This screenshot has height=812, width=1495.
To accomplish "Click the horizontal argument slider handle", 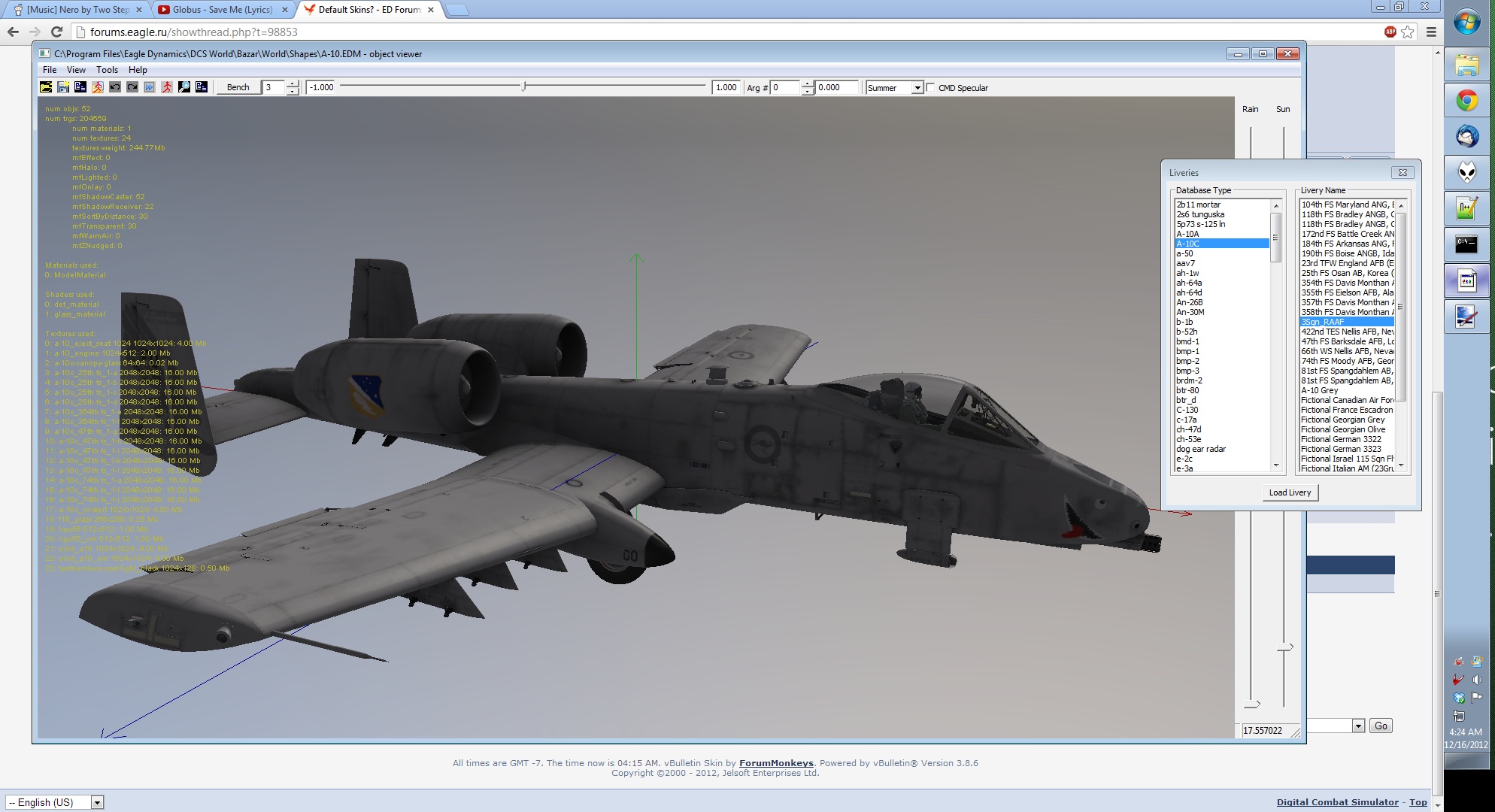I will pyautogui.click(x=523, y=86).
